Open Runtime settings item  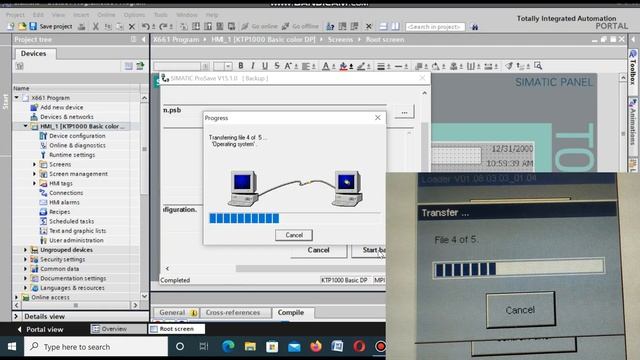click(x=72, y=155)
